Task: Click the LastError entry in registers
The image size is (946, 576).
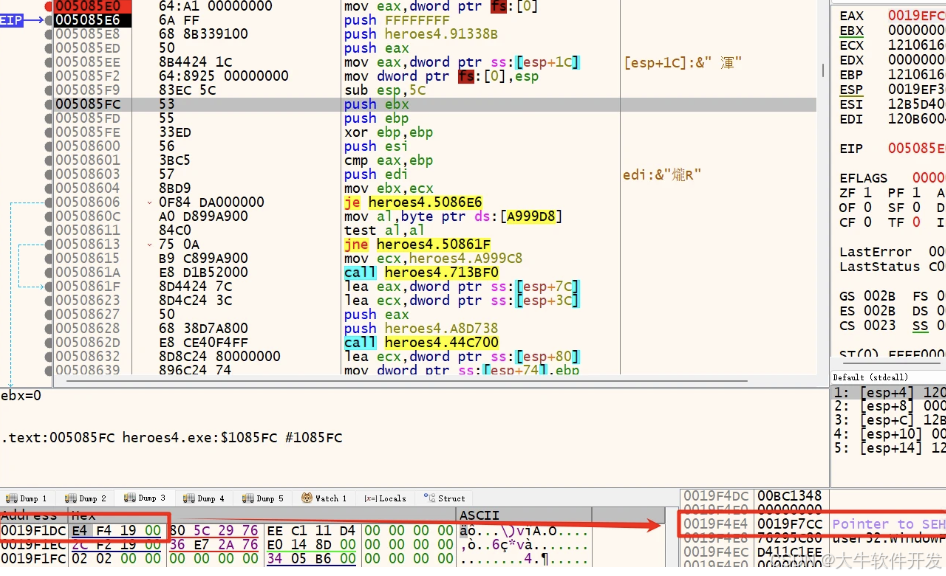Action: pos(892,252)
